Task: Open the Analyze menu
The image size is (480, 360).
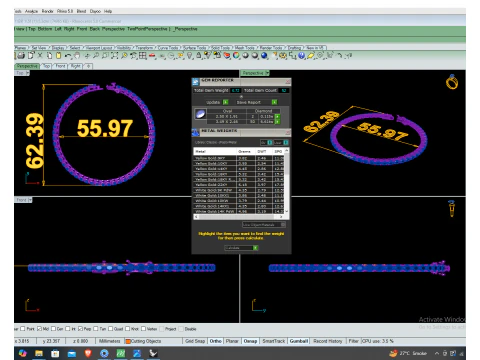Action: (31, 11)
